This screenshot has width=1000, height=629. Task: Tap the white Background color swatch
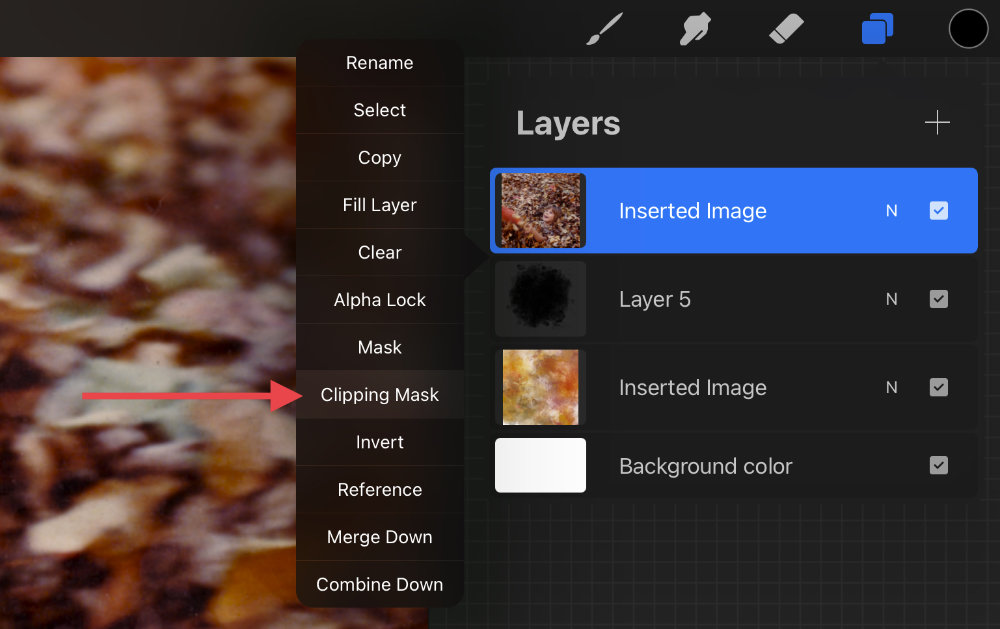tap(541, 465)
